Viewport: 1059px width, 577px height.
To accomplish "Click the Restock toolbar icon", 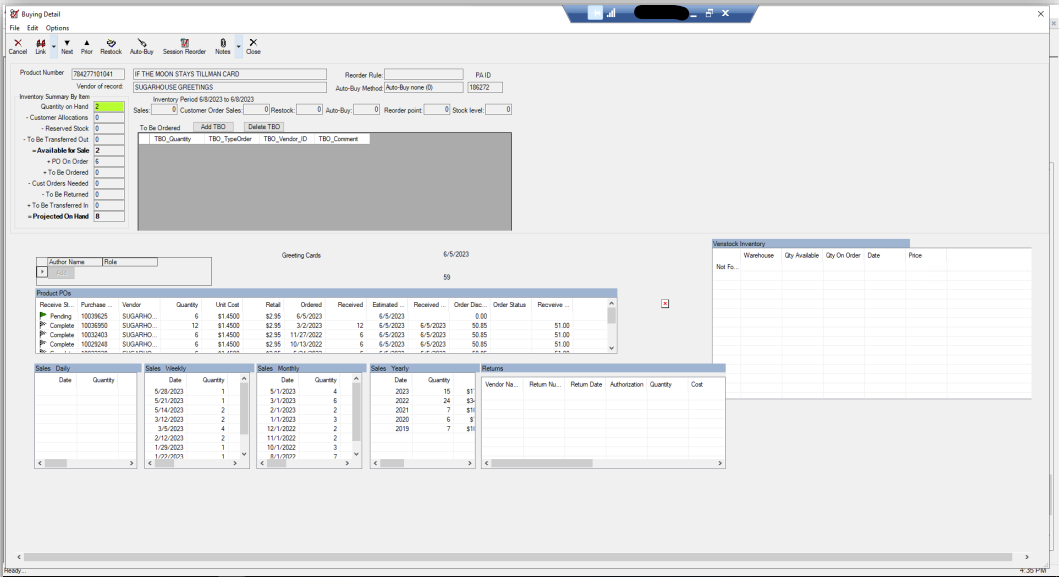I will point(111,43).
